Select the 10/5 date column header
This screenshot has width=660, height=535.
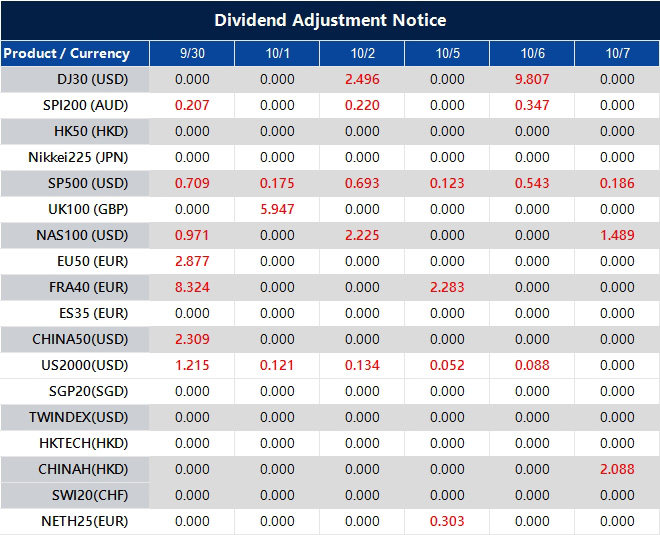tap(447, 53)
